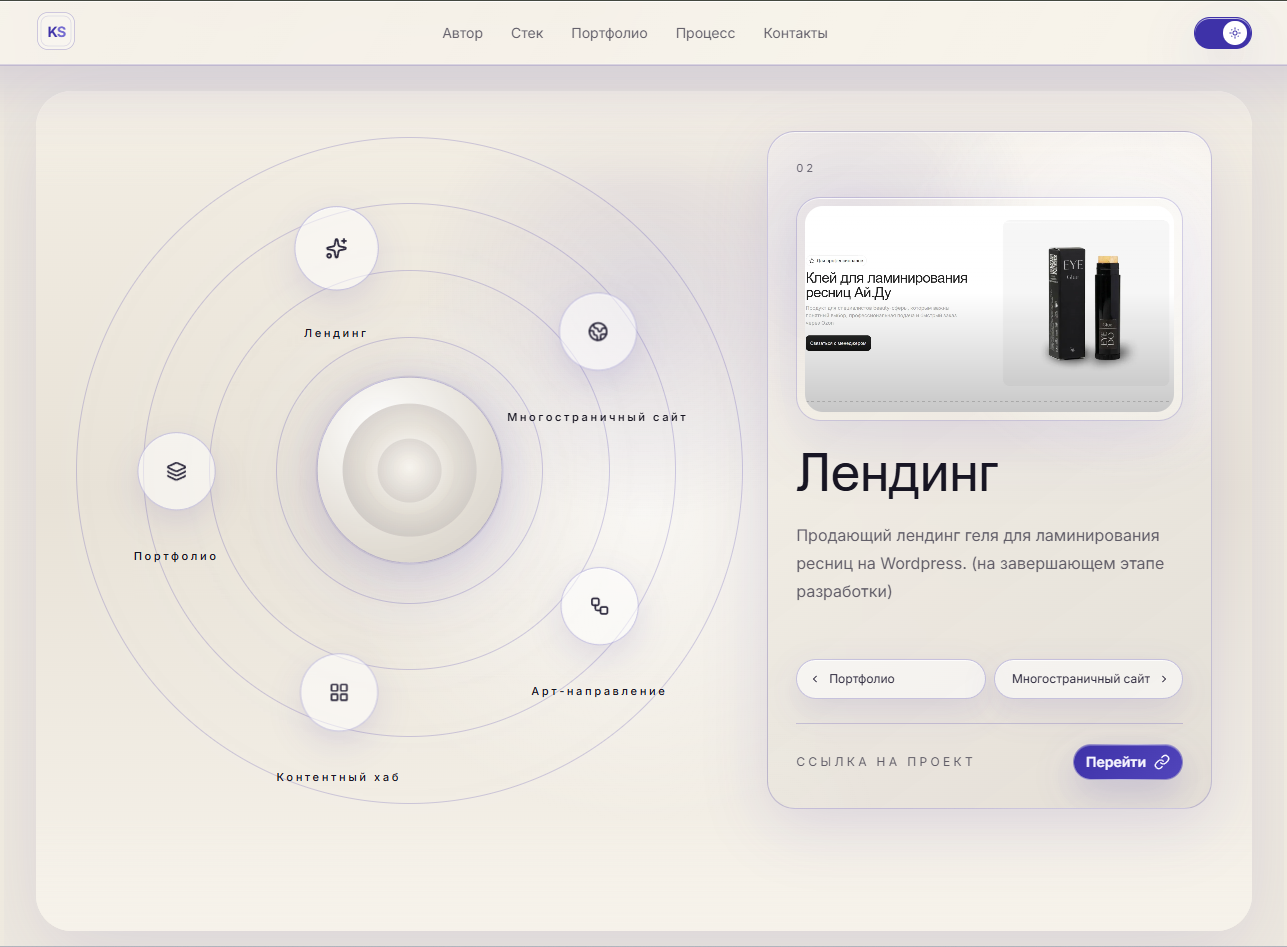
Task: Click the Продающий лендинг description paragraph
Action: [980, 563]
